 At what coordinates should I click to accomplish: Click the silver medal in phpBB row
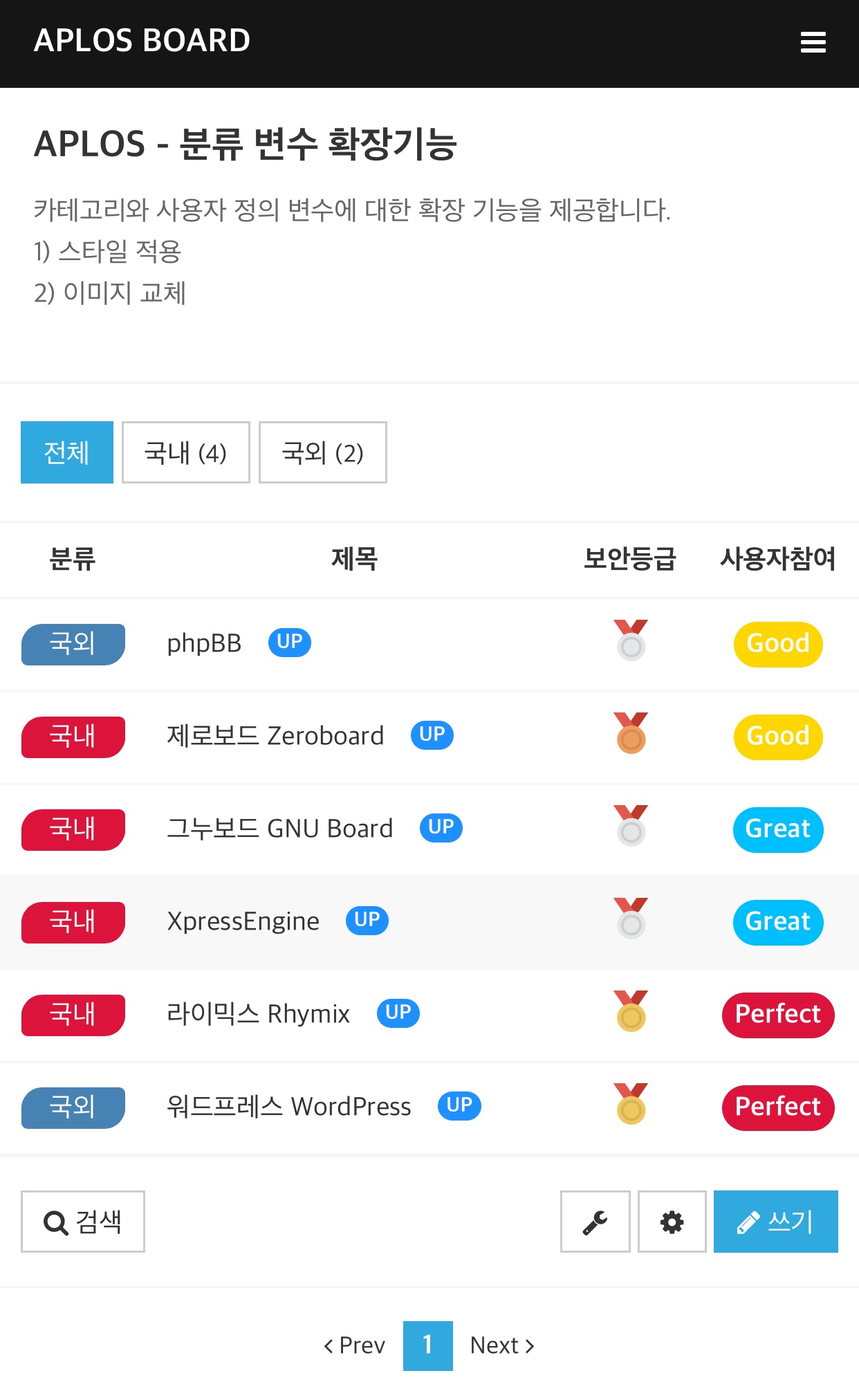point(631,640)
